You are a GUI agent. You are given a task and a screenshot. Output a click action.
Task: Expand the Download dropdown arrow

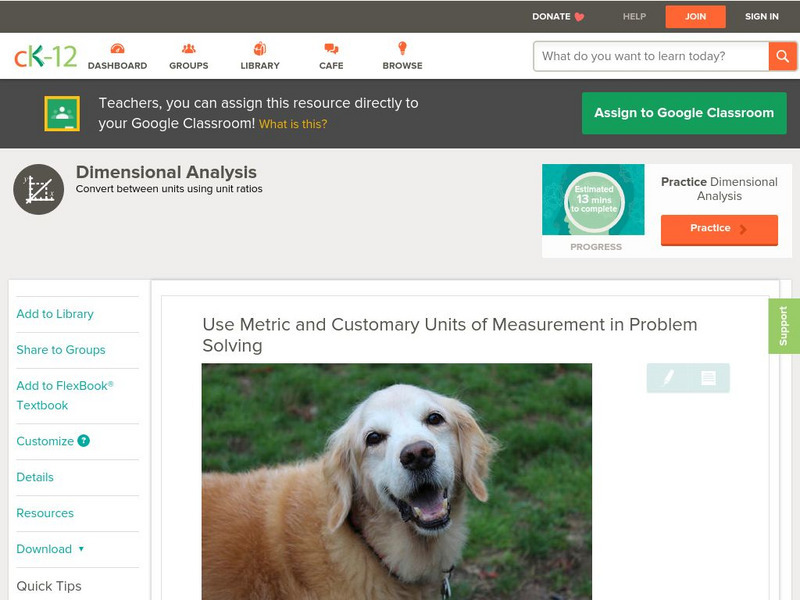pos(81,549)
